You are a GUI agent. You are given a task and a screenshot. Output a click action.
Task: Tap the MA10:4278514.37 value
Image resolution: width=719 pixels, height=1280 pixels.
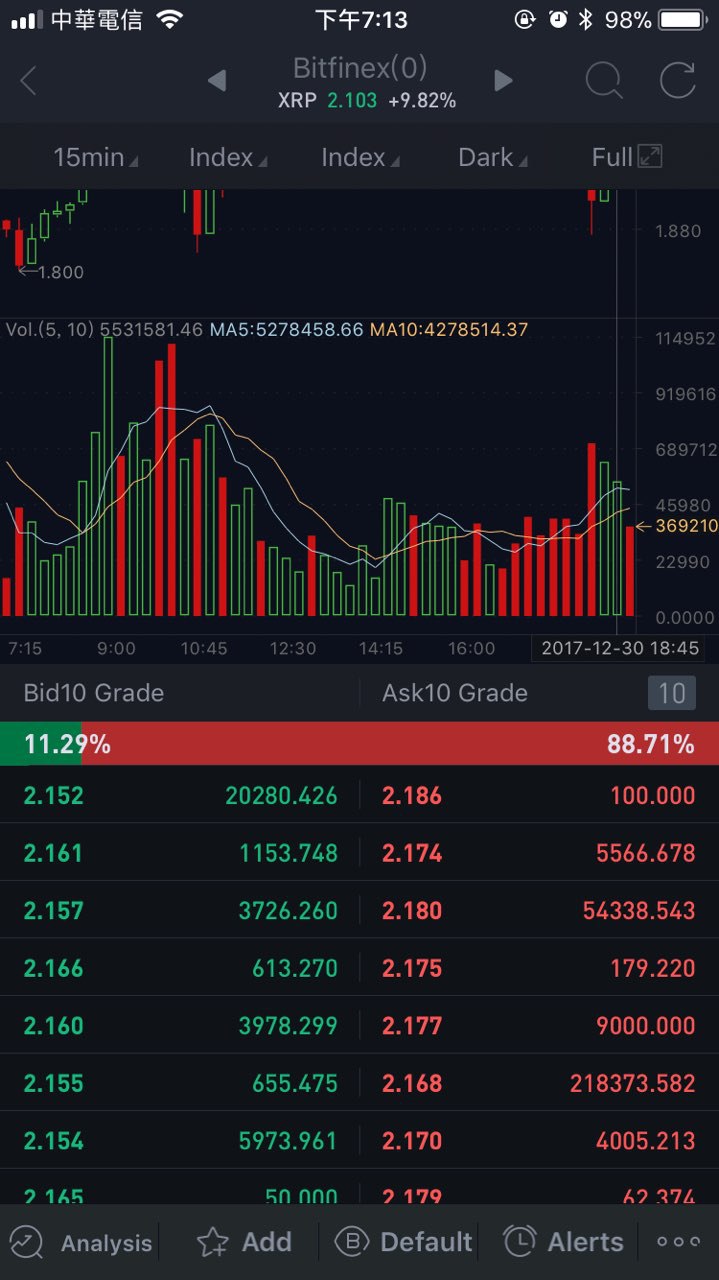tap(449, 329)
